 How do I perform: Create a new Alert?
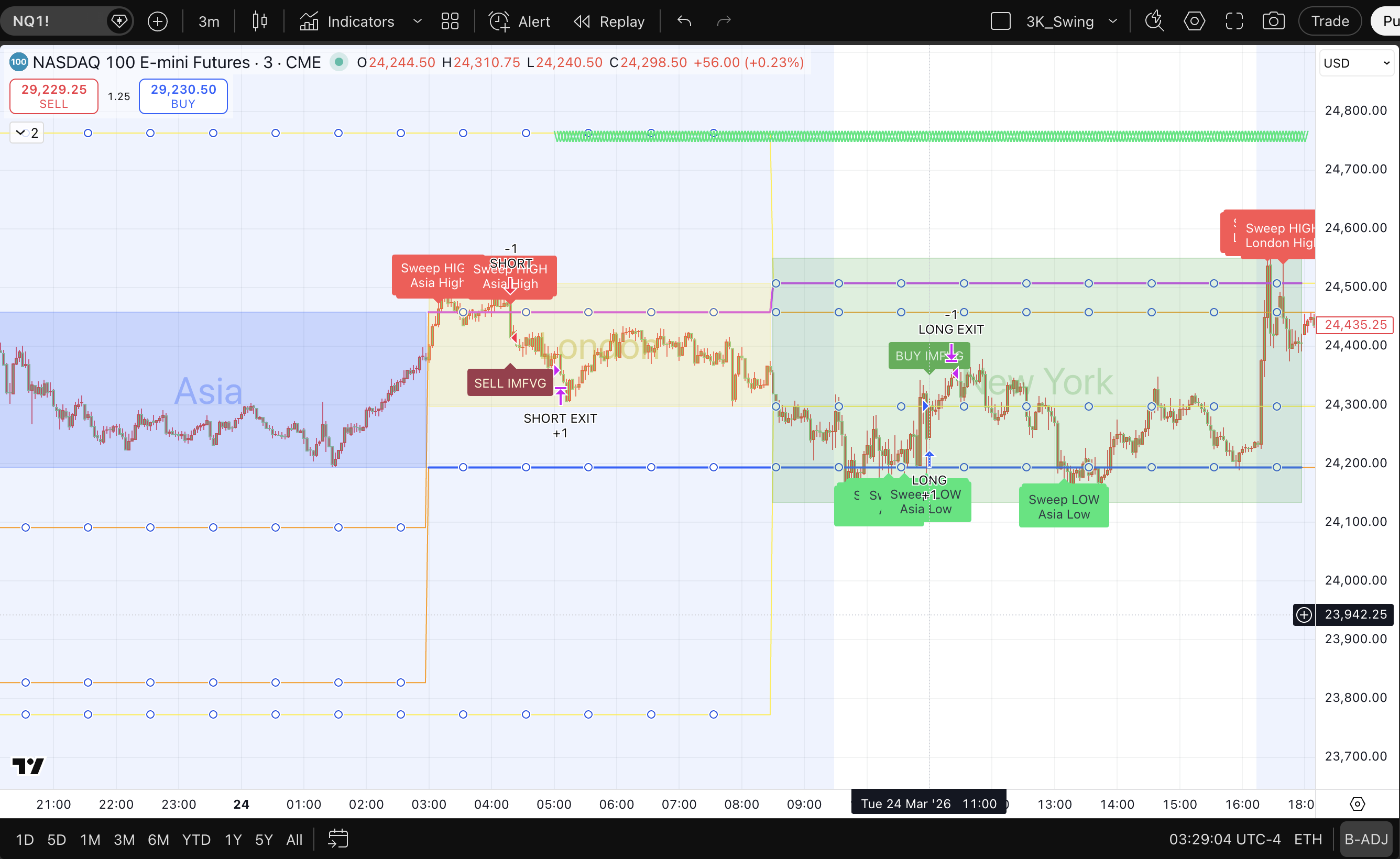pos(519,21)
